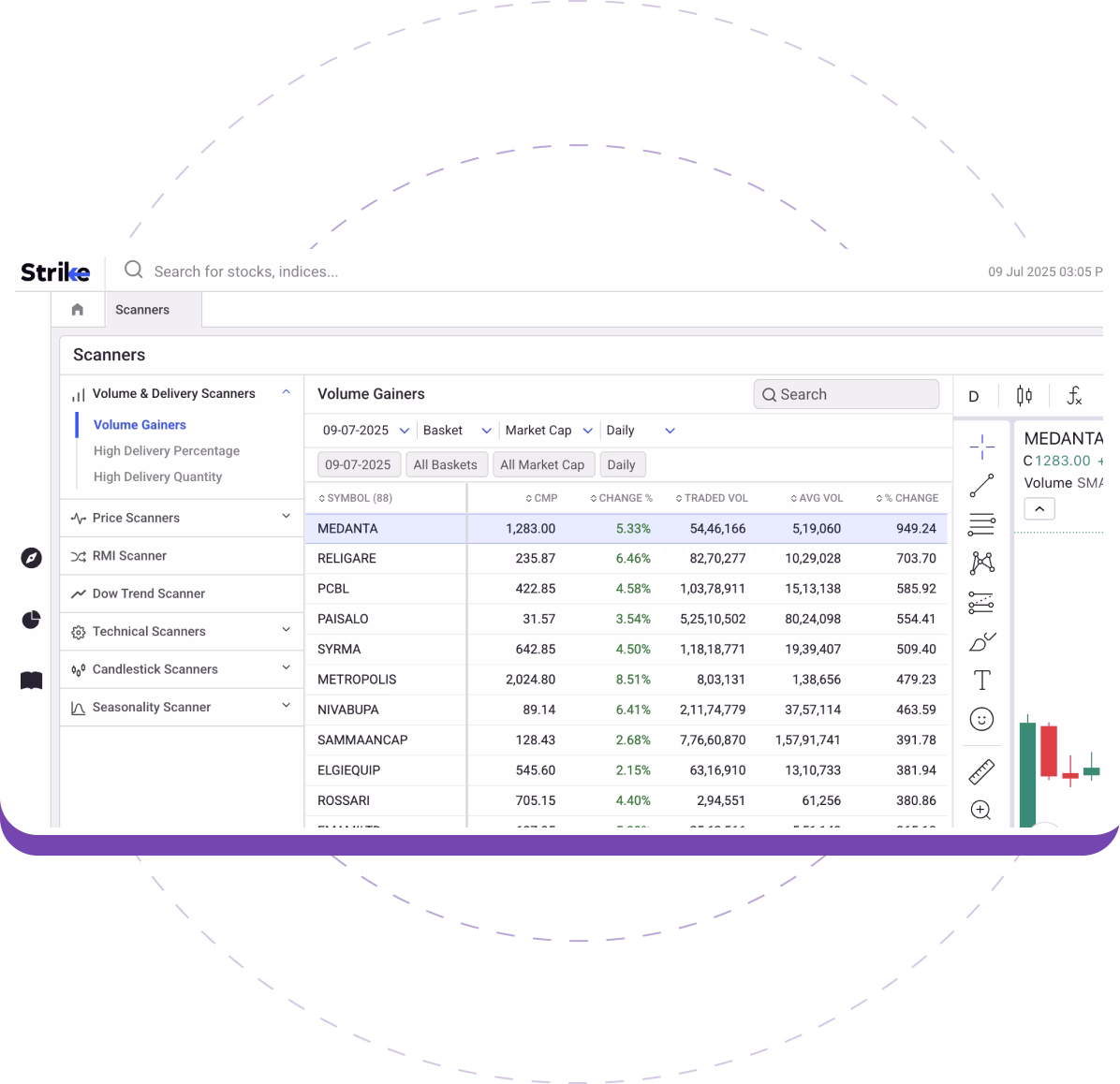Click the All Baskets filter chip
The width and height of the screenshot is (1120, 1084).
pos(445,465)
